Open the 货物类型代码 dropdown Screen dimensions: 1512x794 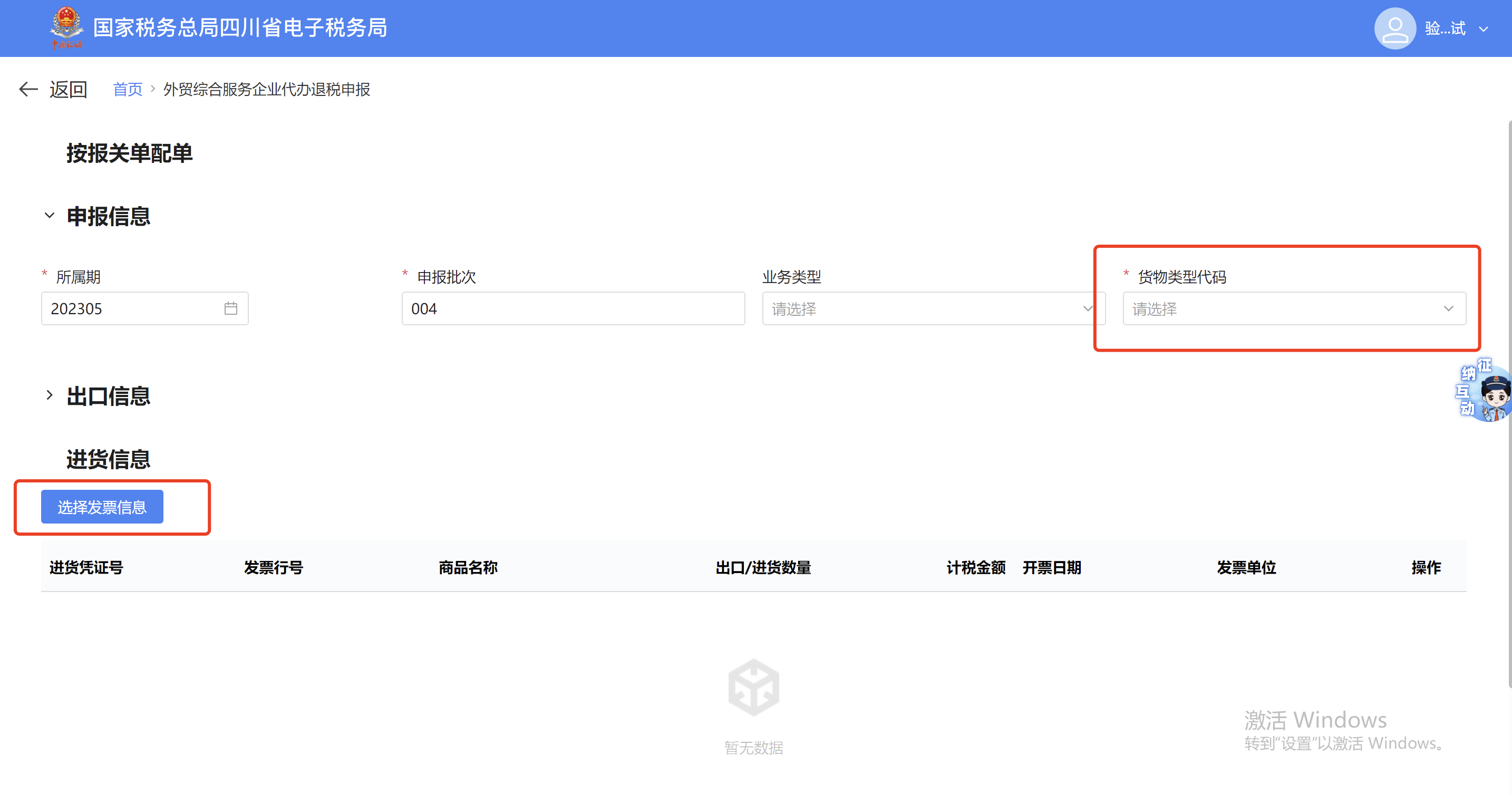(1294, 308)
